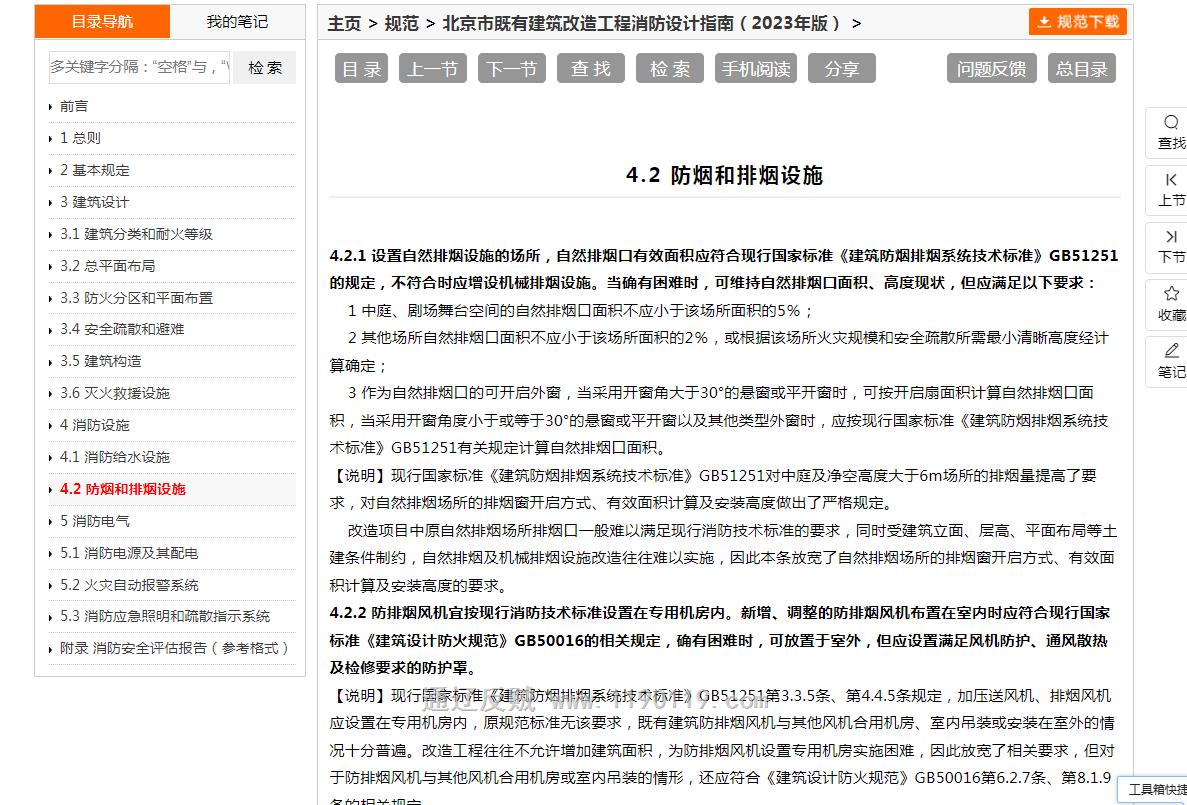Go to 主页 via breadcrumb
This screenshot has height=805, width=1187.
tap(344, 23)
